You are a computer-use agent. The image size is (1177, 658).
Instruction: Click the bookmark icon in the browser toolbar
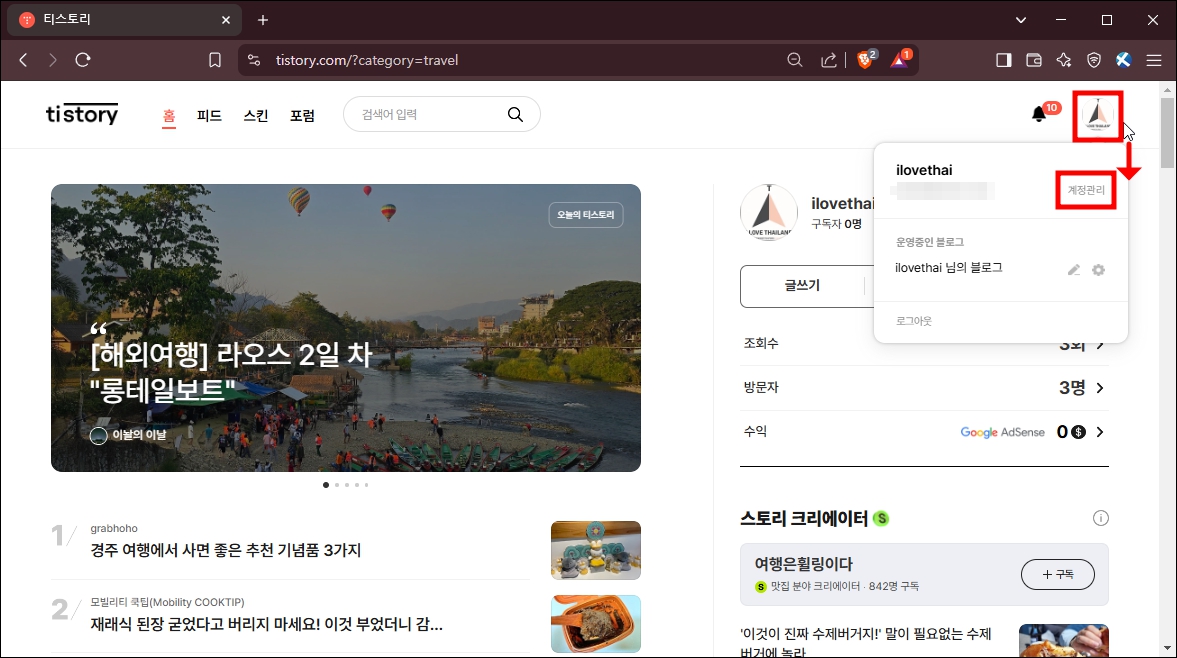tap(214, 59)
